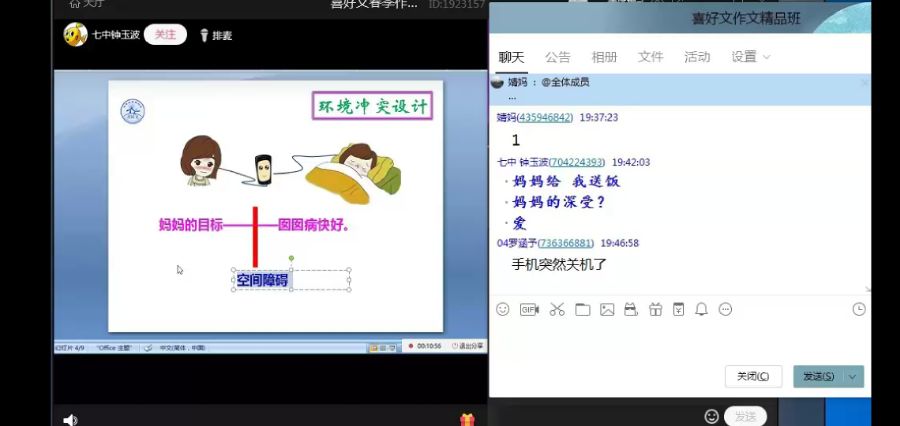Image resolution: width=900 pixels, height=426 pixels.
Task: Click the red envelope yen icon
Action: pos(678,310)
